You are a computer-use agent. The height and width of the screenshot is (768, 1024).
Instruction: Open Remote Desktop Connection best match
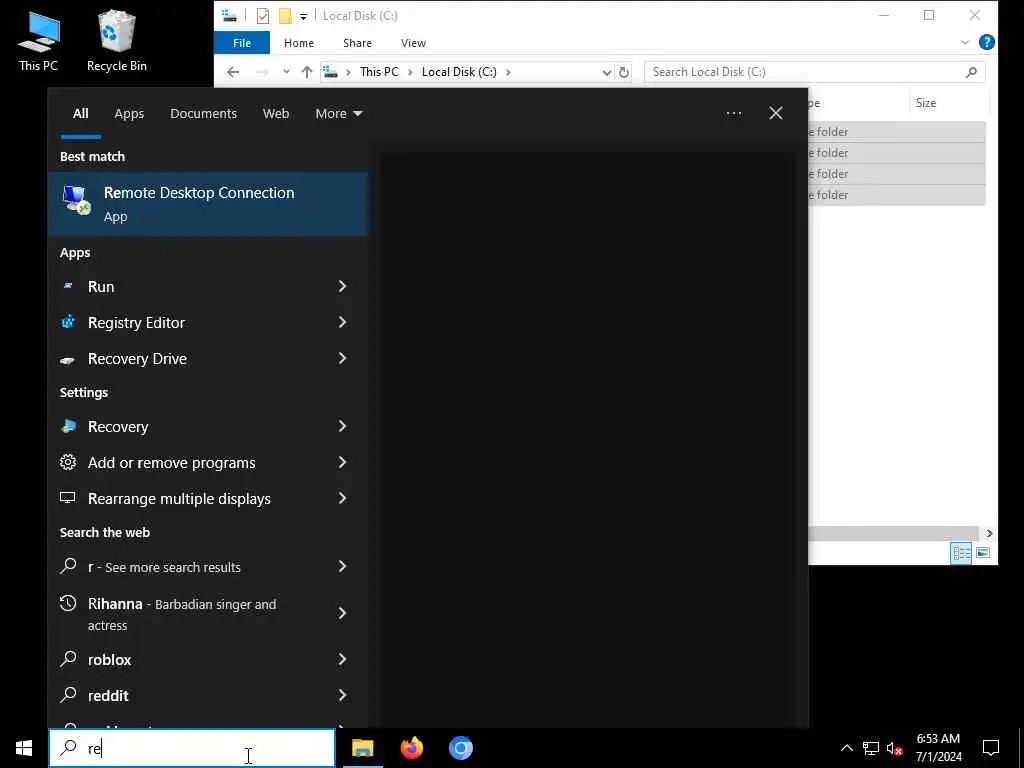pyautogui.click(x=208, y=204)
